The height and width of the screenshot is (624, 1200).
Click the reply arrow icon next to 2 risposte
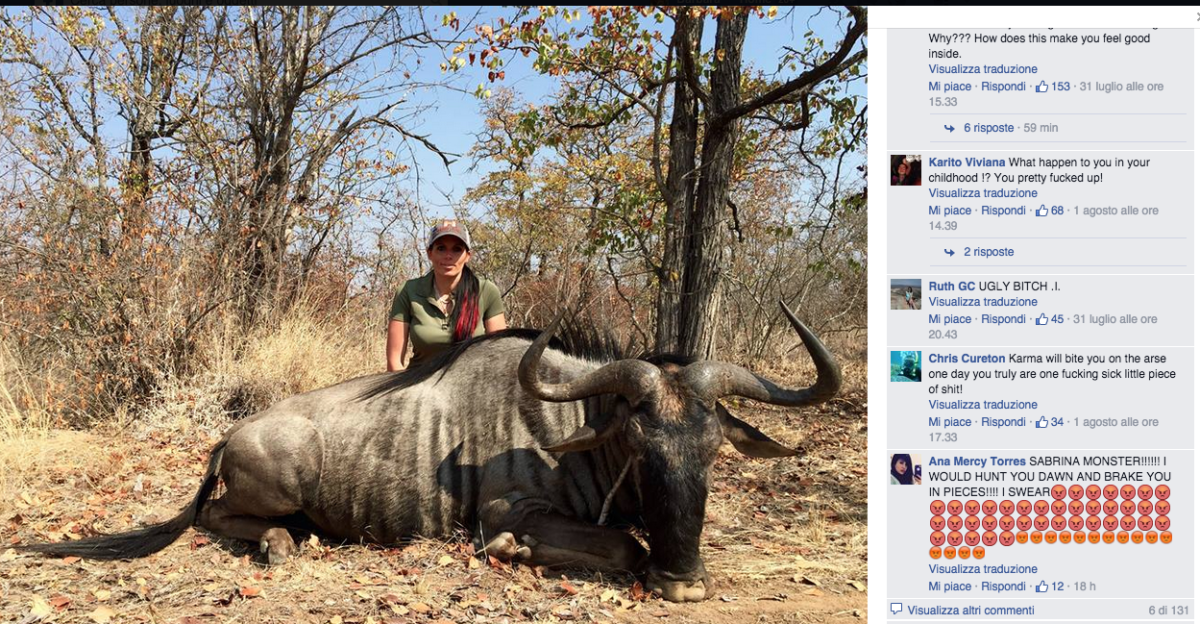(950, 251)
